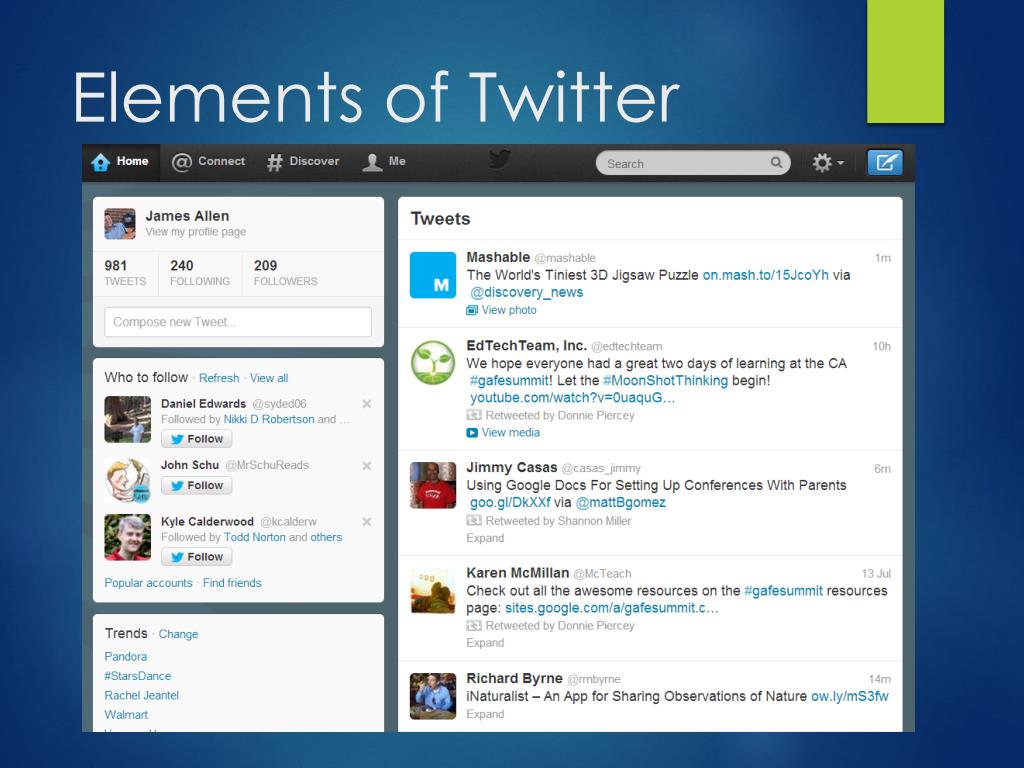Click the Jimmy Casas avatar

click(x=433, y=485)
